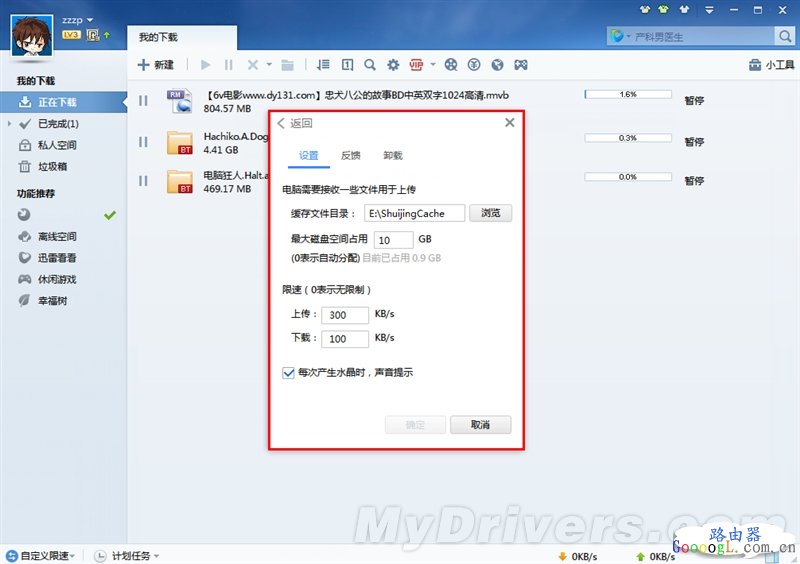The height and width of the screenshot is (564, 800).
Task: Click the magnifier search tasks icon
Action: click(x=370, y=65)
